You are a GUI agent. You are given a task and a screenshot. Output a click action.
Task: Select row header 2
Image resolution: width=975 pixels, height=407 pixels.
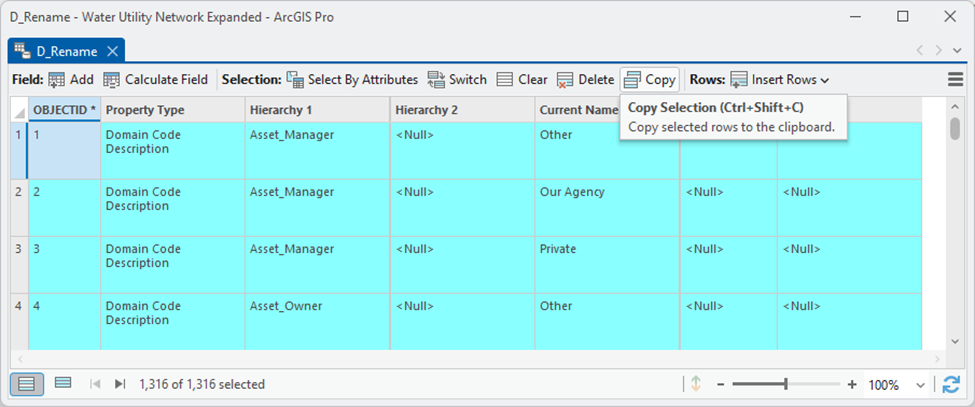tap(19, 208)
